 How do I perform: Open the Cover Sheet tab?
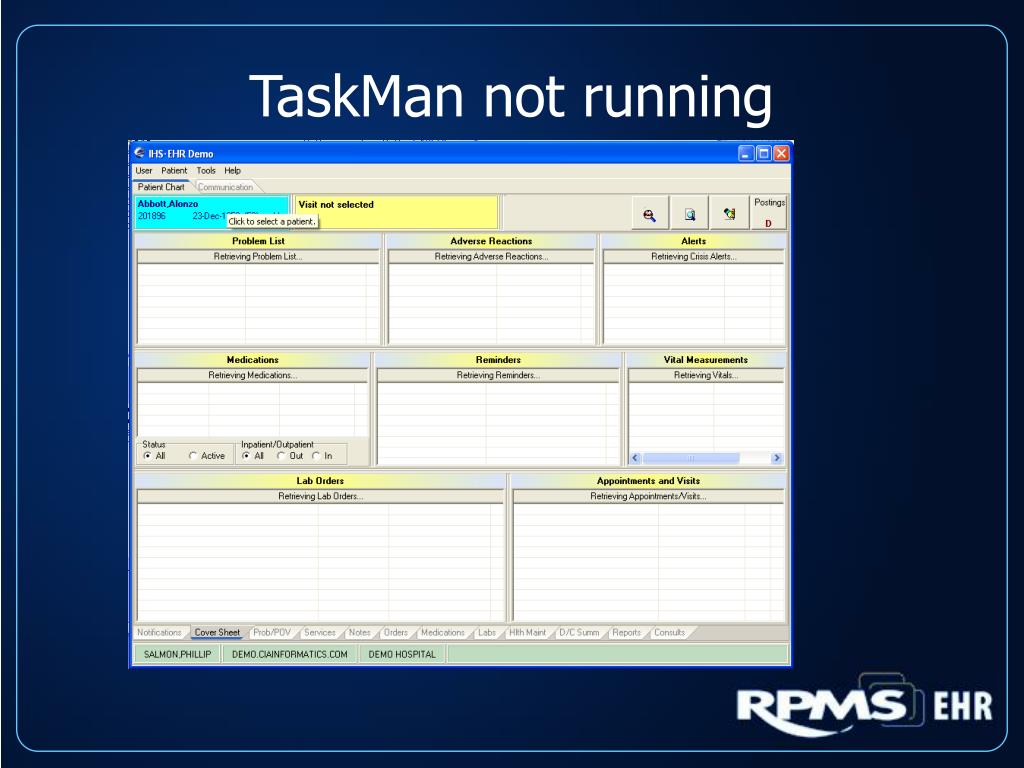(x=217, y=632)
